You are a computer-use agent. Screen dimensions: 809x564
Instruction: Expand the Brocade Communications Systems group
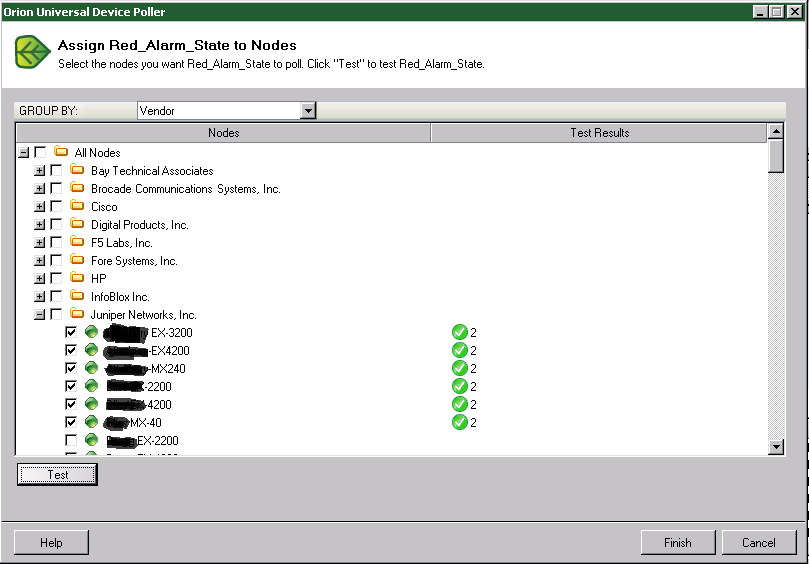tap(40, 188)
